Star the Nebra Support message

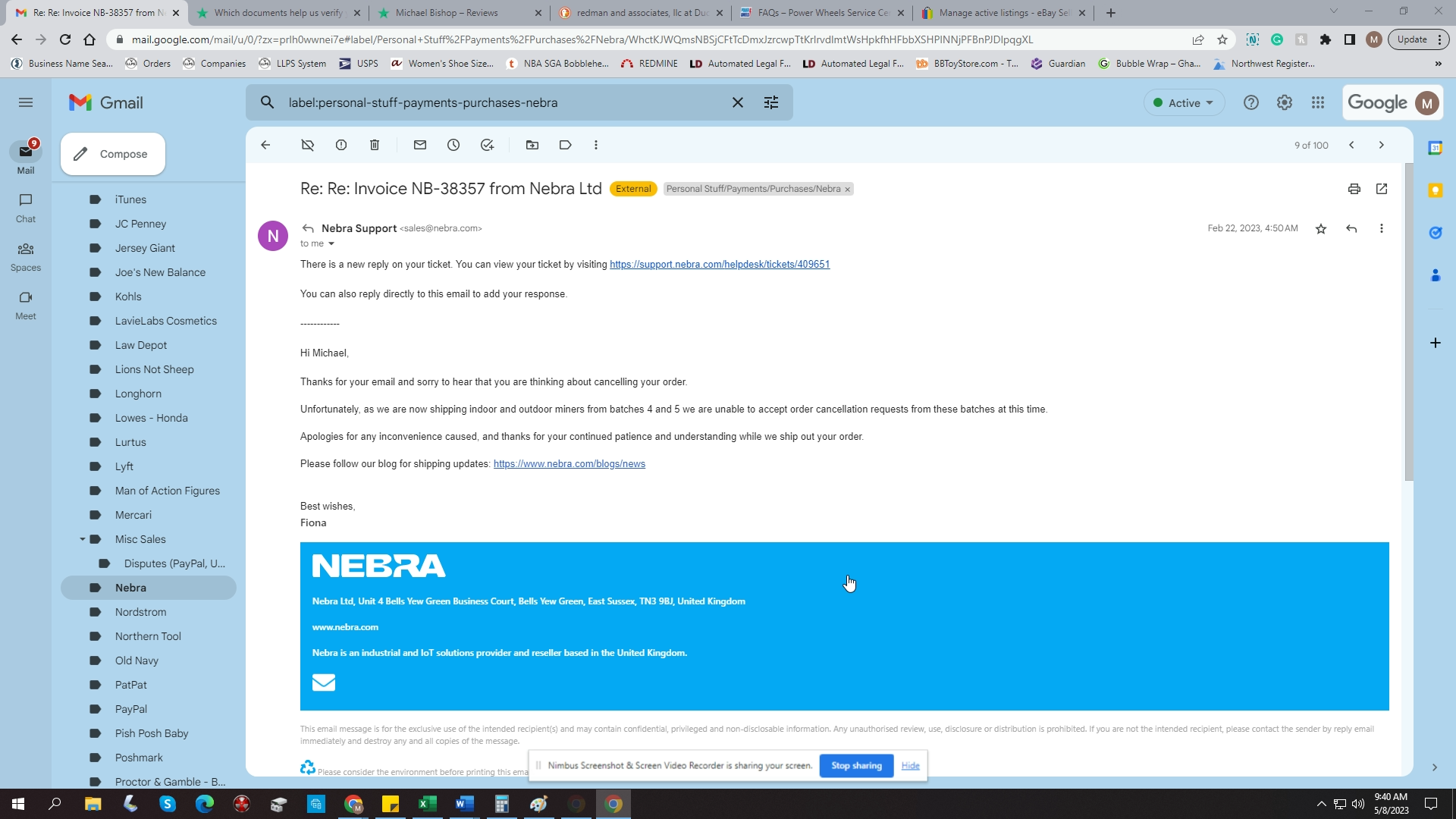1321,228
